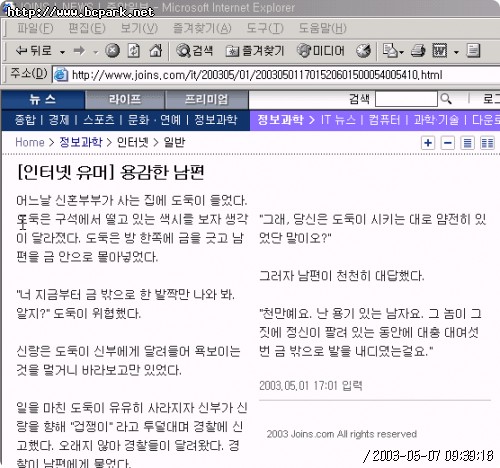Click the site search input field

tap(406, 99)
